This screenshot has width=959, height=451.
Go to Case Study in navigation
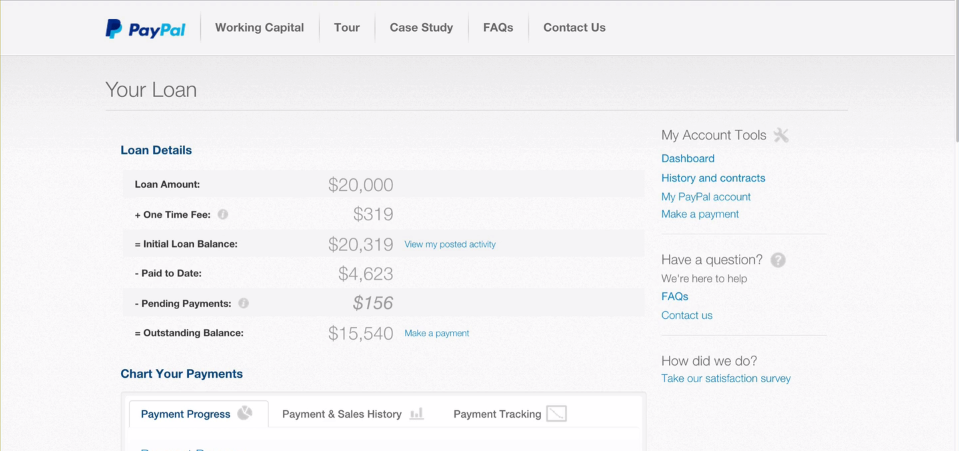point(421,28)
